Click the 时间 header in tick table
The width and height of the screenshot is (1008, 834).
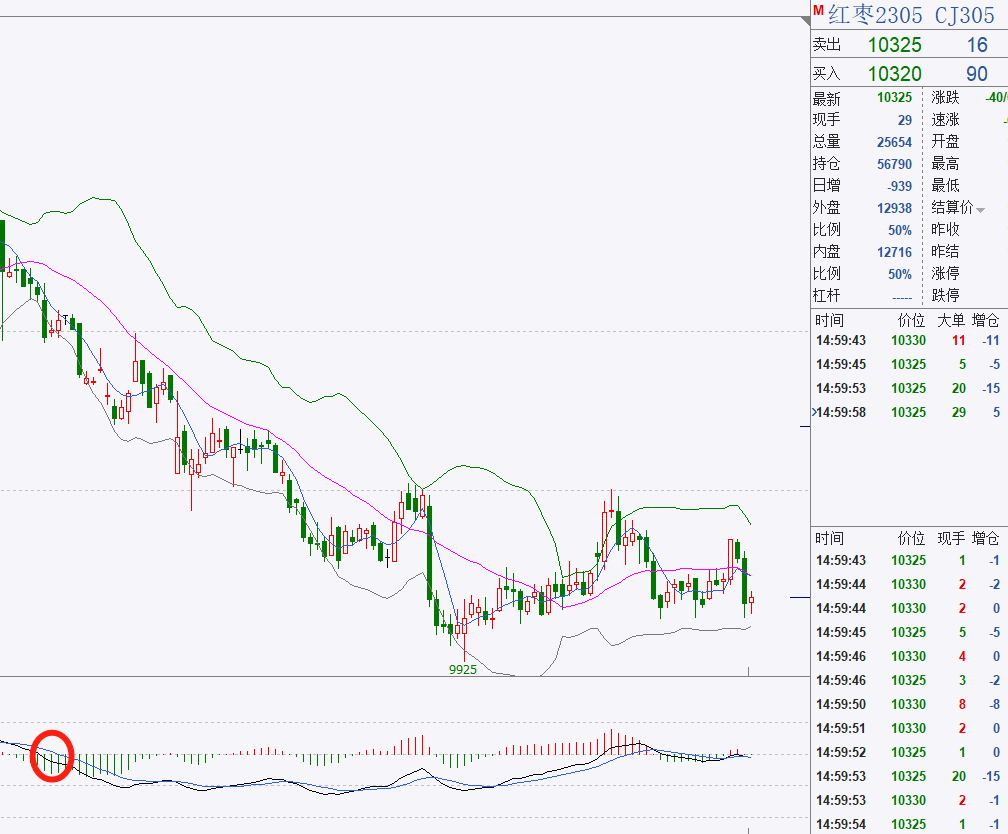pyautogui.click(x=829, y=537)
